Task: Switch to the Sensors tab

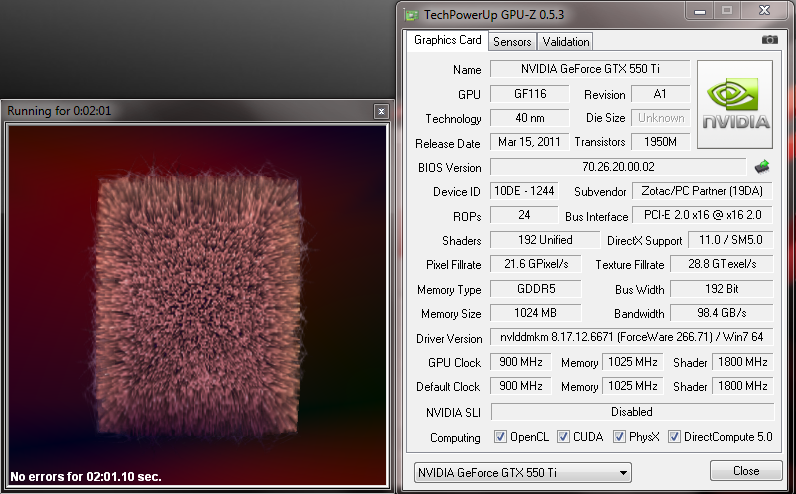Action: pyautogui.click(x=512, y=42)
